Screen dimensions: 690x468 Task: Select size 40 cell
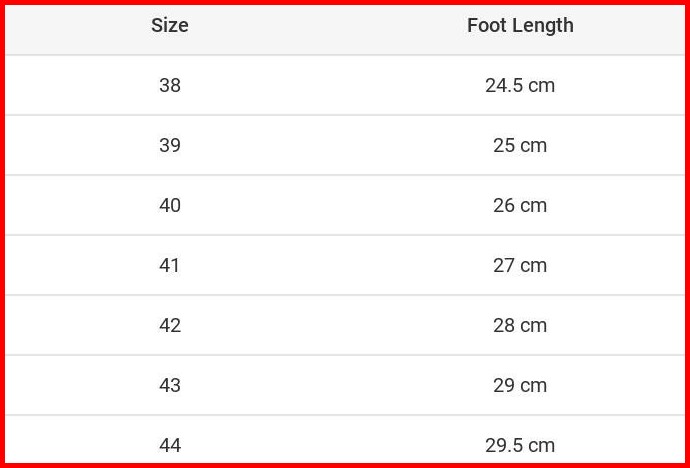[x=170, y=206]
